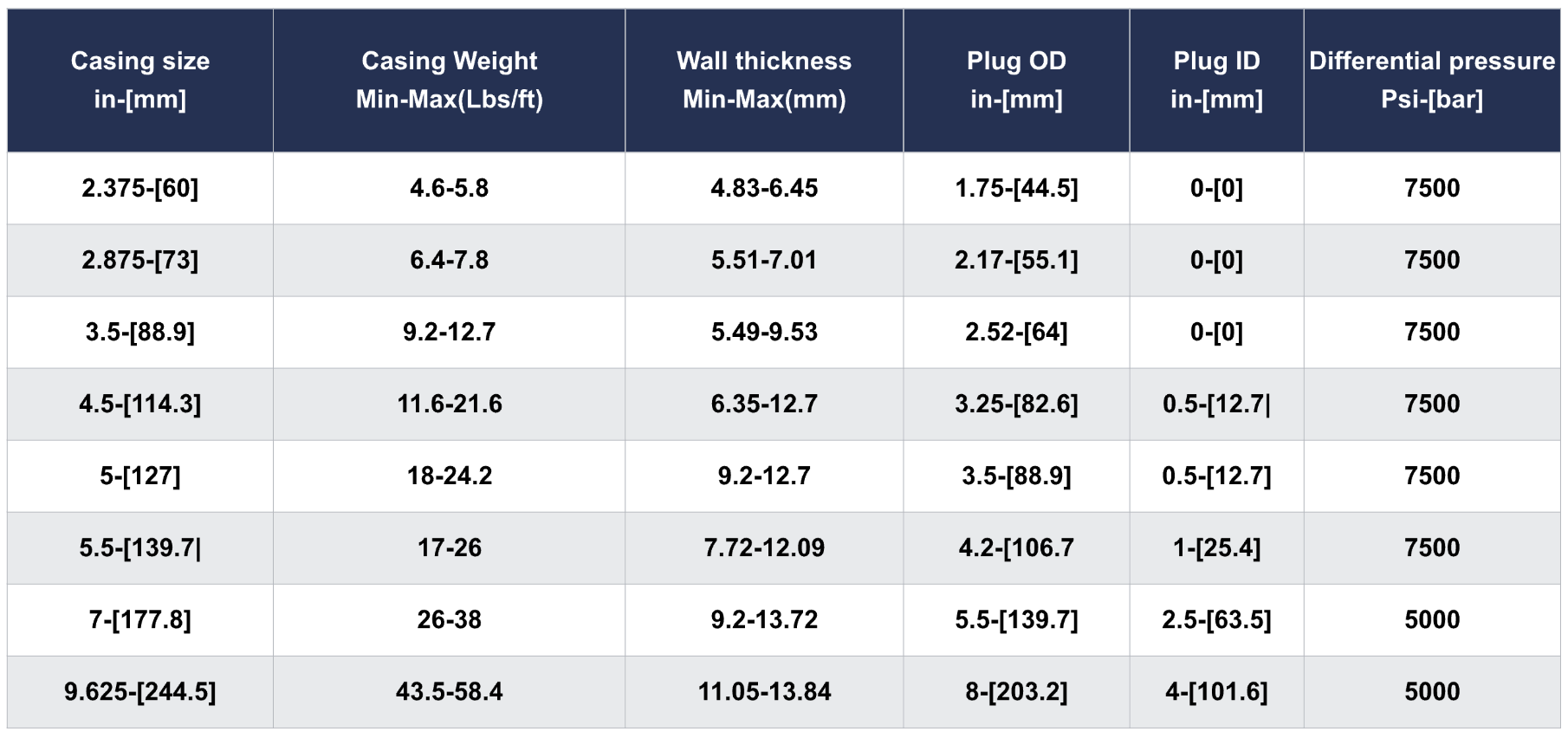The height and width of the screenshot is (738, 1568).
Task: Click the 2.375-[60] casing size cell
Action: pyautogui.click(x=140, y=188)
